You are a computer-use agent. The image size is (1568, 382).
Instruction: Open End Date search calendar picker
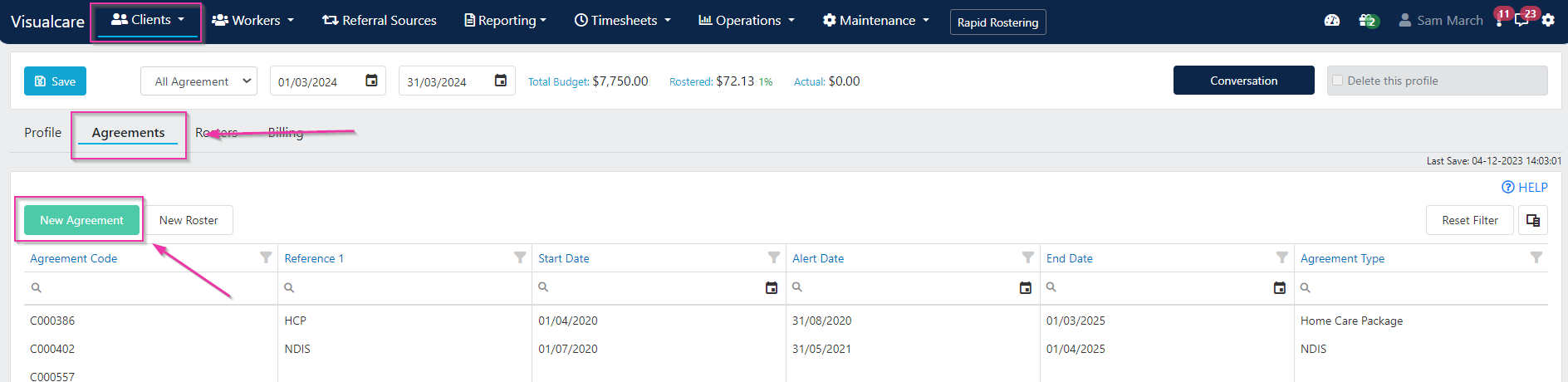(1280, 287)
